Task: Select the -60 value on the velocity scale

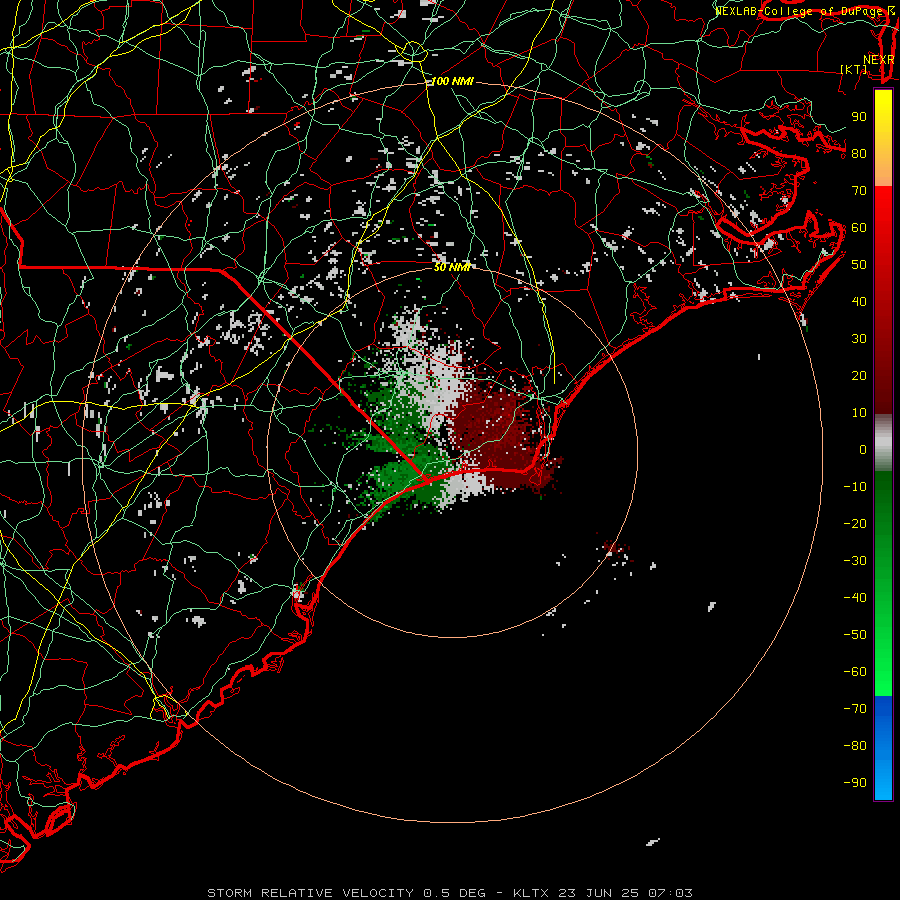Action: tap(855, 672)
